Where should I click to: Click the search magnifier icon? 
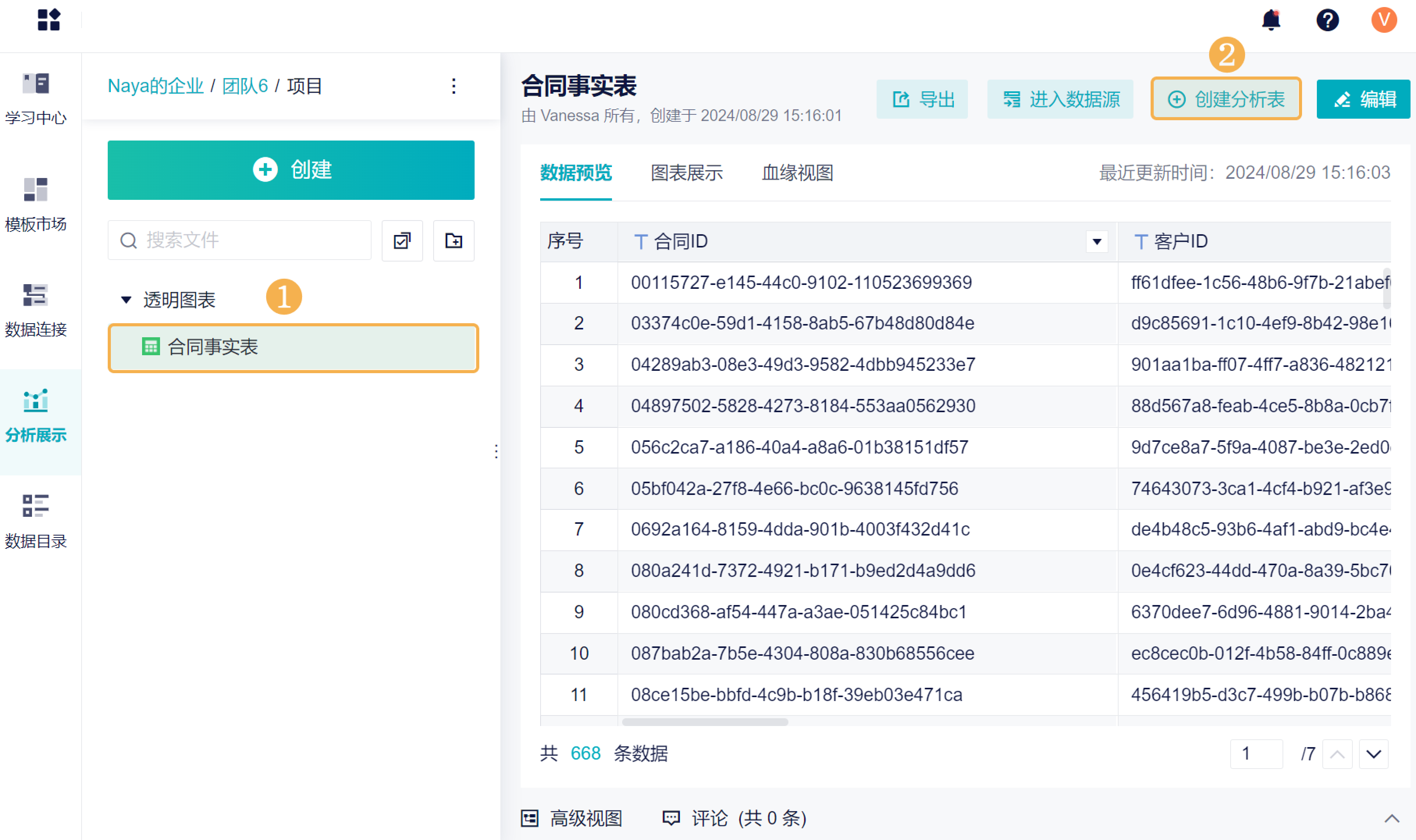128,240
